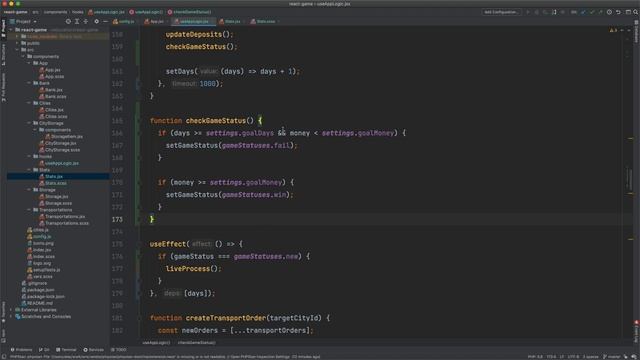This screenshot has width=640, height=360.
Task: Select README.md in project tree
Action: (x=37, y=303)
